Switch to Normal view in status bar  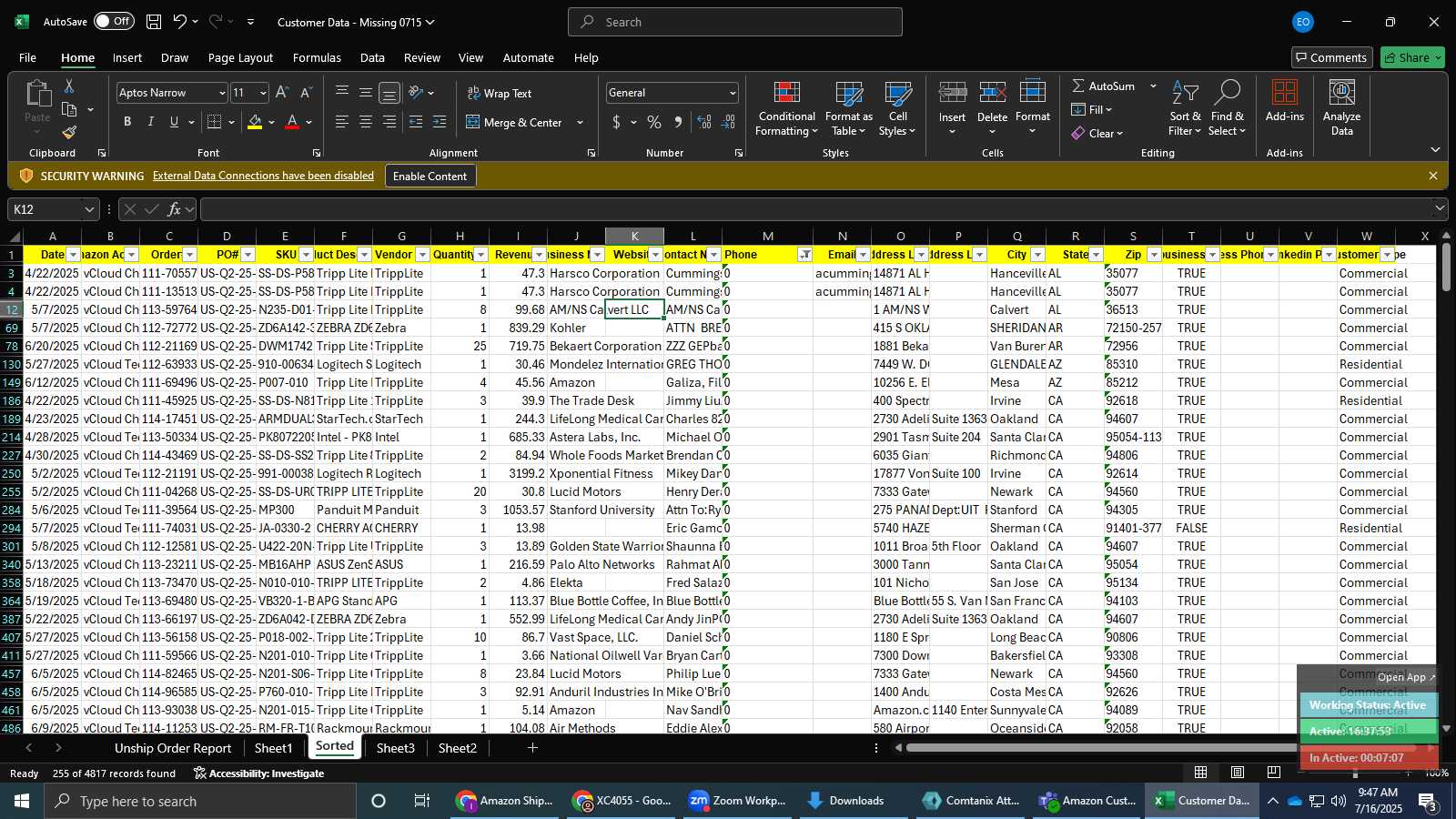point(1201,773)
